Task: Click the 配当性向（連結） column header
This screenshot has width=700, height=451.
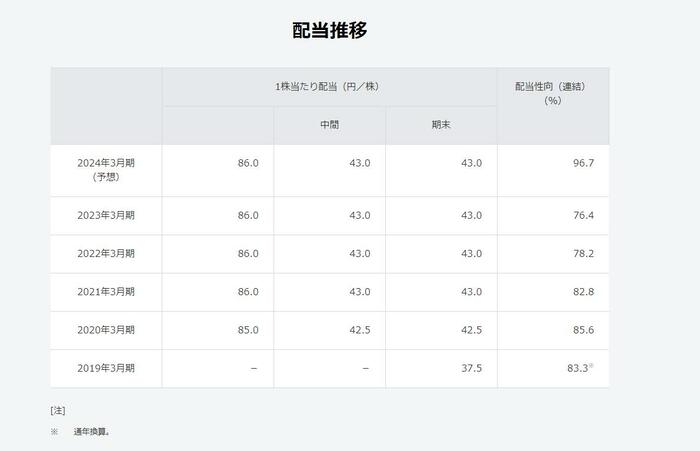Action: (551, 93)
